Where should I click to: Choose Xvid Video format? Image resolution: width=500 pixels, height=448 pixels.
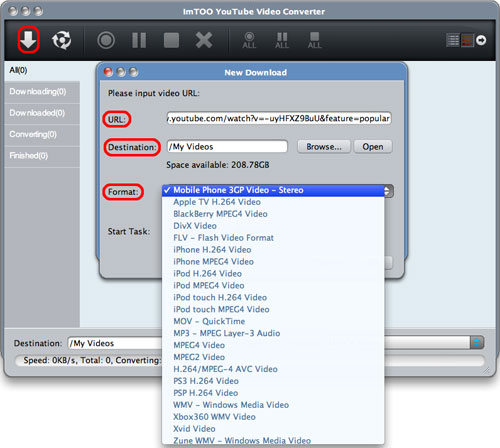[273, 429]
